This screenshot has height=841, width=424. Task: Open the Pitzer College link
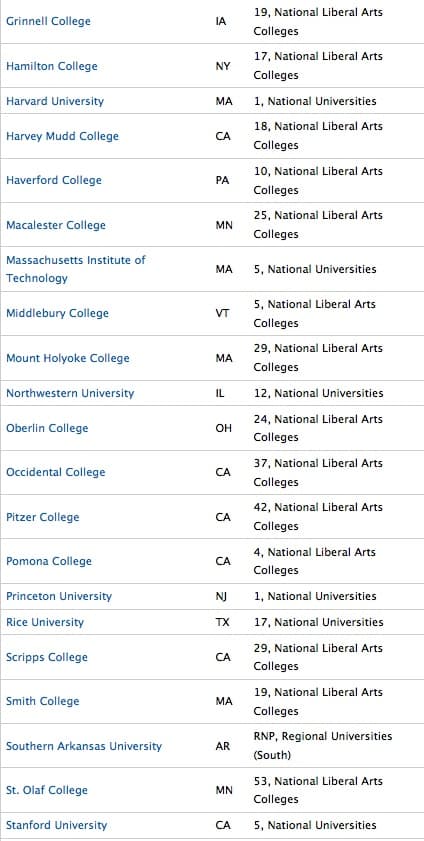click(x=42, y=517)
